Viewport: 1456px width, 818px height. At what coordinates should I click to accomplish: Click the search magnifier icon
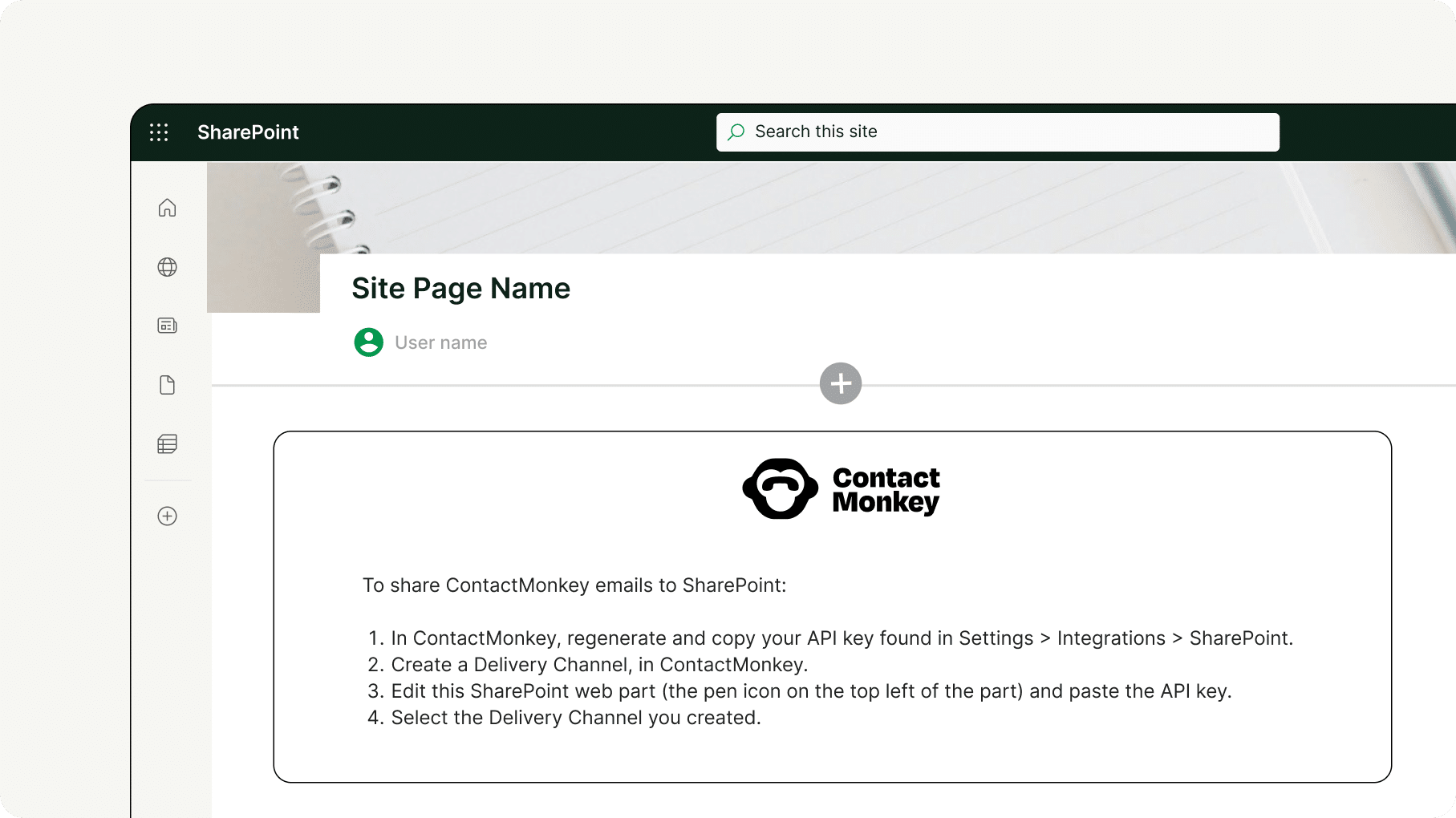[x=736, y=132]
